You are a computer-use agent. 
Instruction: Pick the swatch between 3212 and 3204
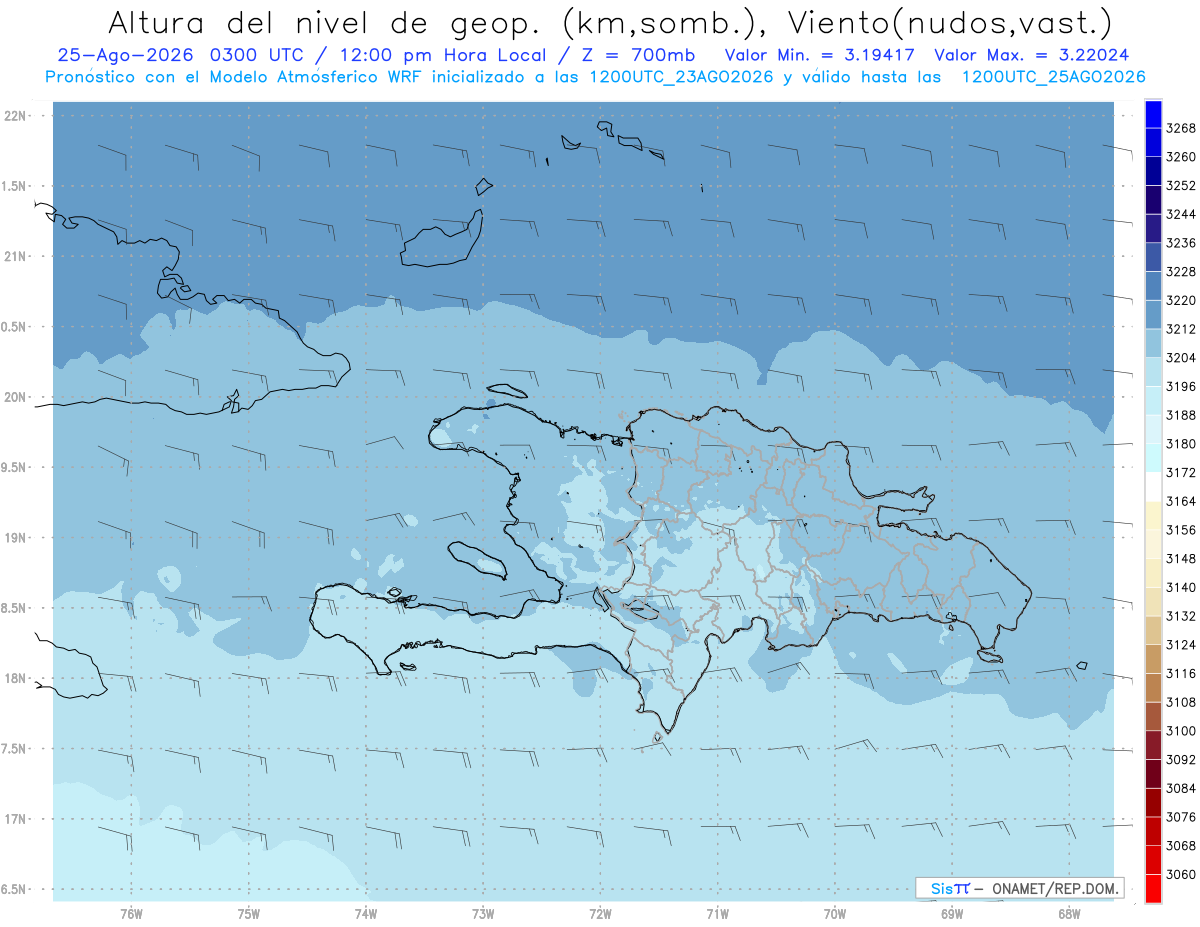point(1153,343)
